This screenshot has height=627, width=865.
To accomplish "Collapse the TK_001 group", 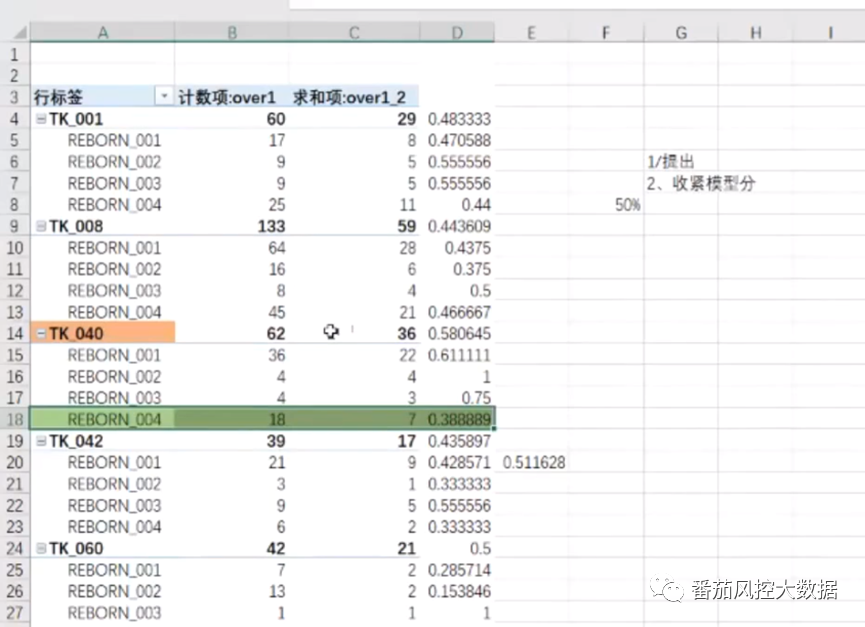I will tap(41, 119).
